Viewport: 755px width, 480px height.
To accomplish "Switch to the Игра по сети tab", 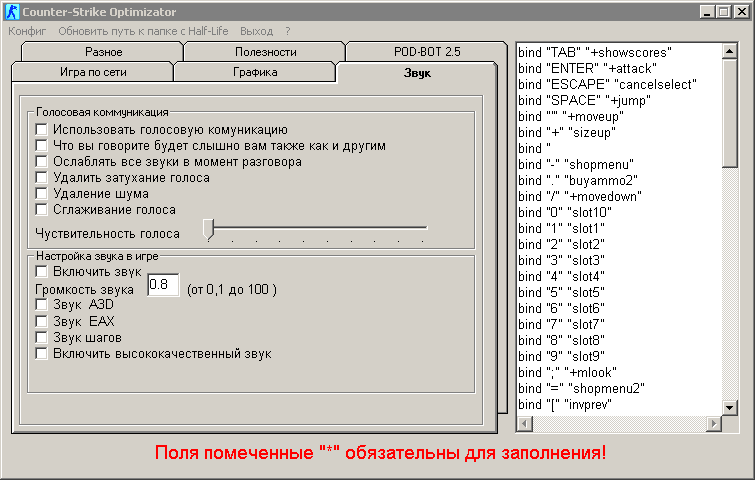I will (x=93, y=72).
